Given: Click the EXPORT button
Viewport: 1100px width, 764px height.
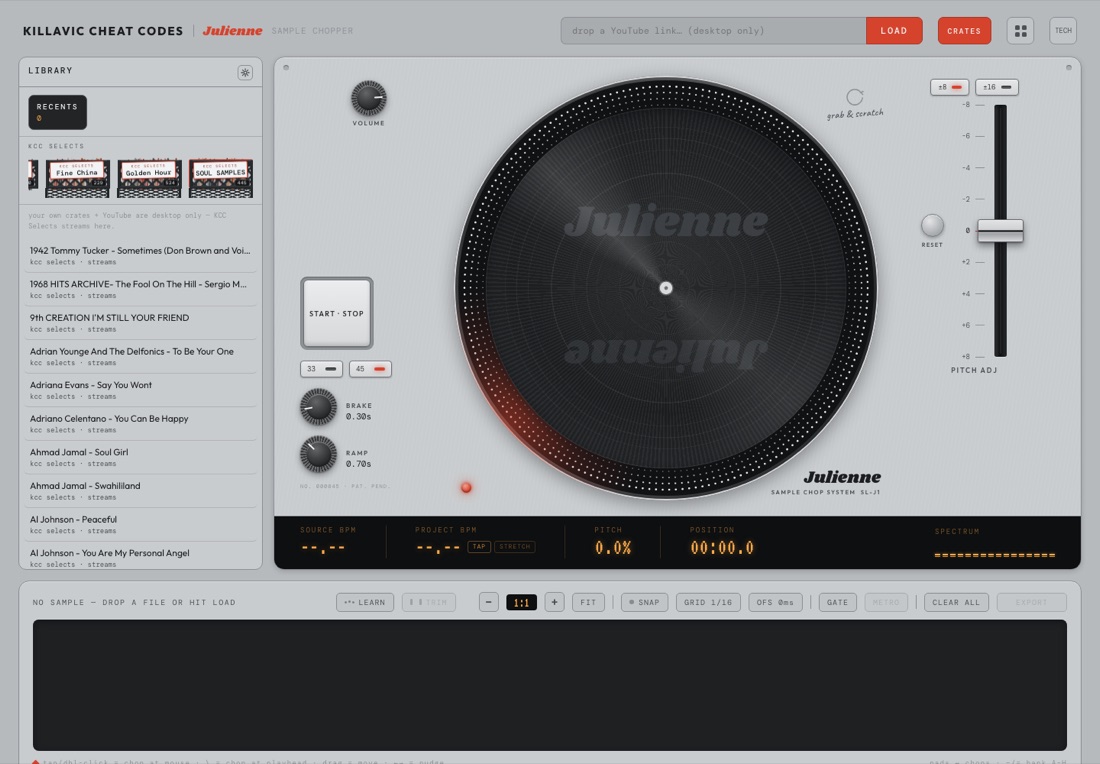Looking at the screenshot, I should pos(1031,602).
